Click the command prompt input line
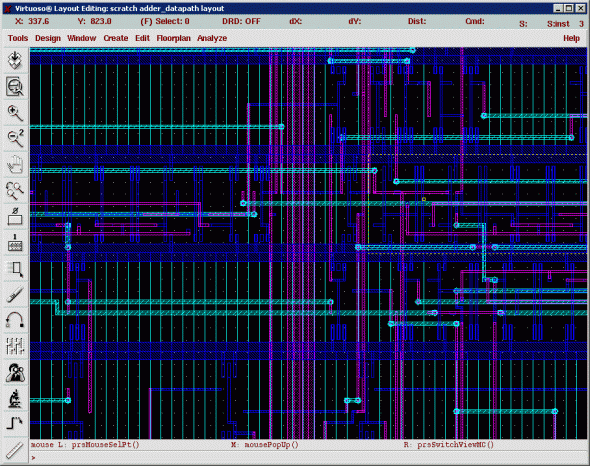Viewport: 590px width, 466px height. [x=309, y=457]
